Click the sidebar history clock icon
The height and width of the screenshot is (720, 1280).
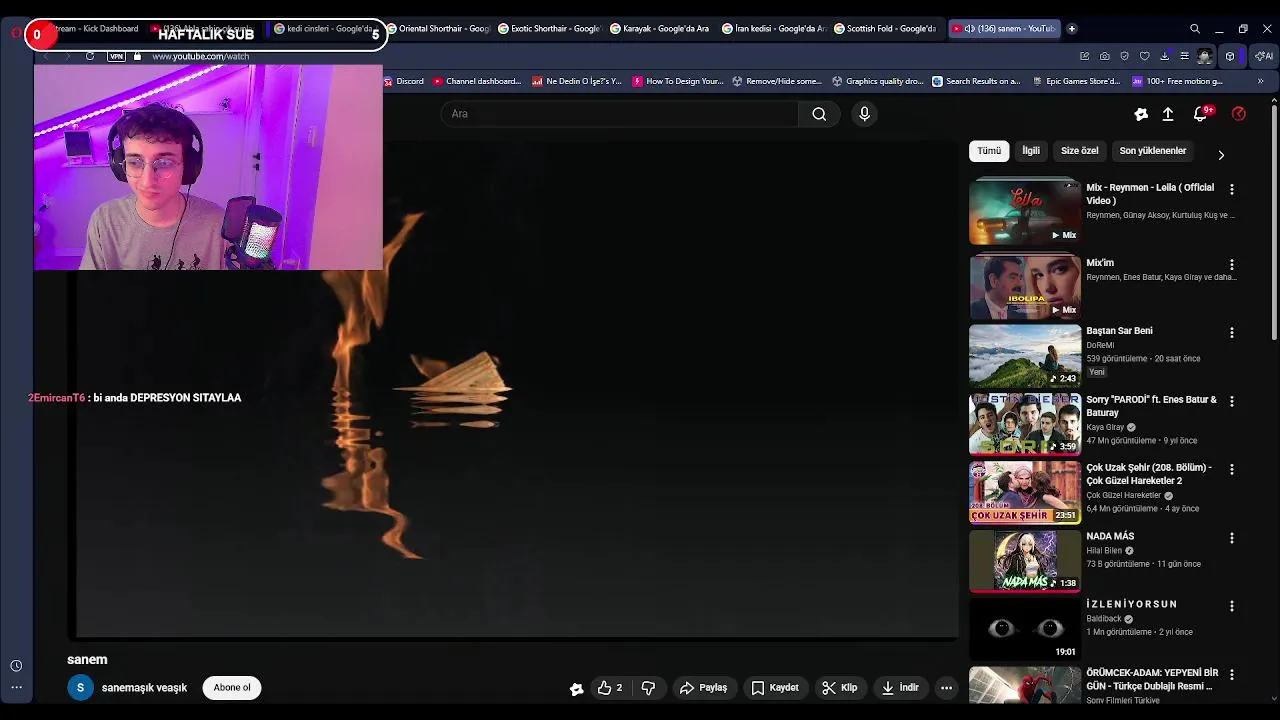pyautogui.click(x=16, y=666)
